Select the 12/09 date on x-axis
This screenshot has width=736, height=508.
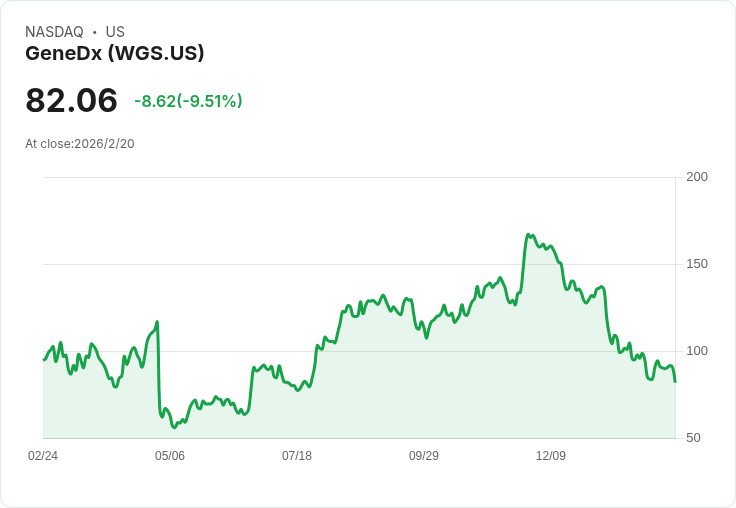click(551, 456)
